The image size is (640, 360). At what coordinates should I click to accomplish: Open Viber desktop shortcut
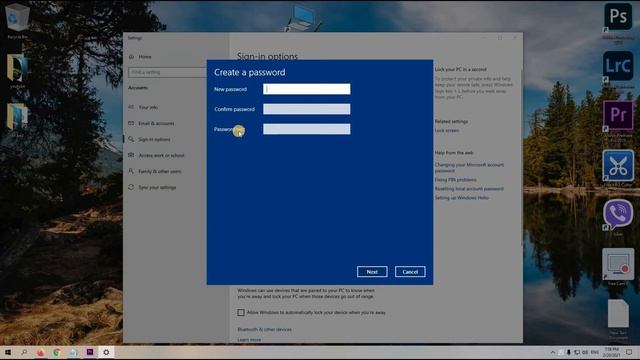pos(618,215)
